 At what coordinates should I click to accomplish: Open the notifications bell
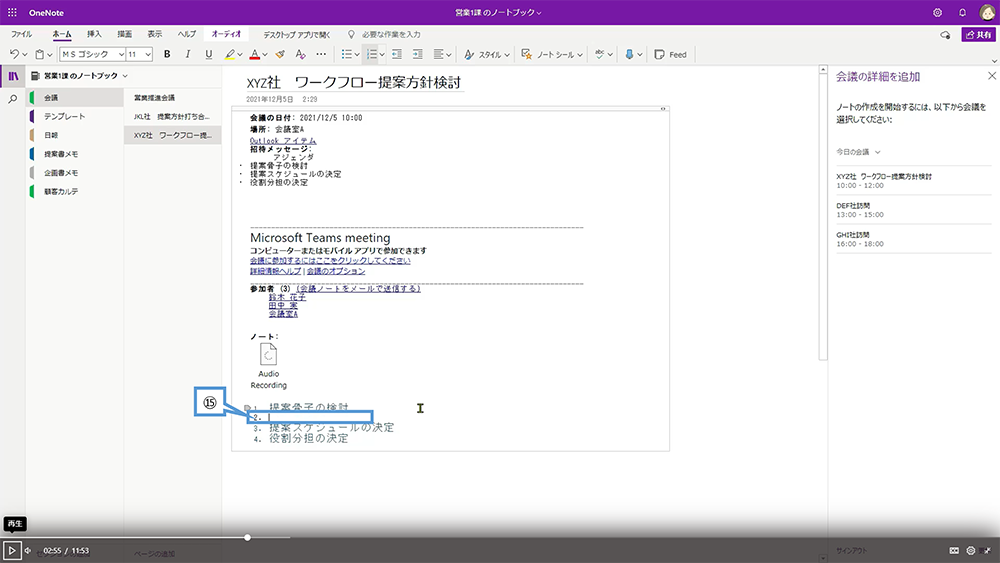pos(962,12)
